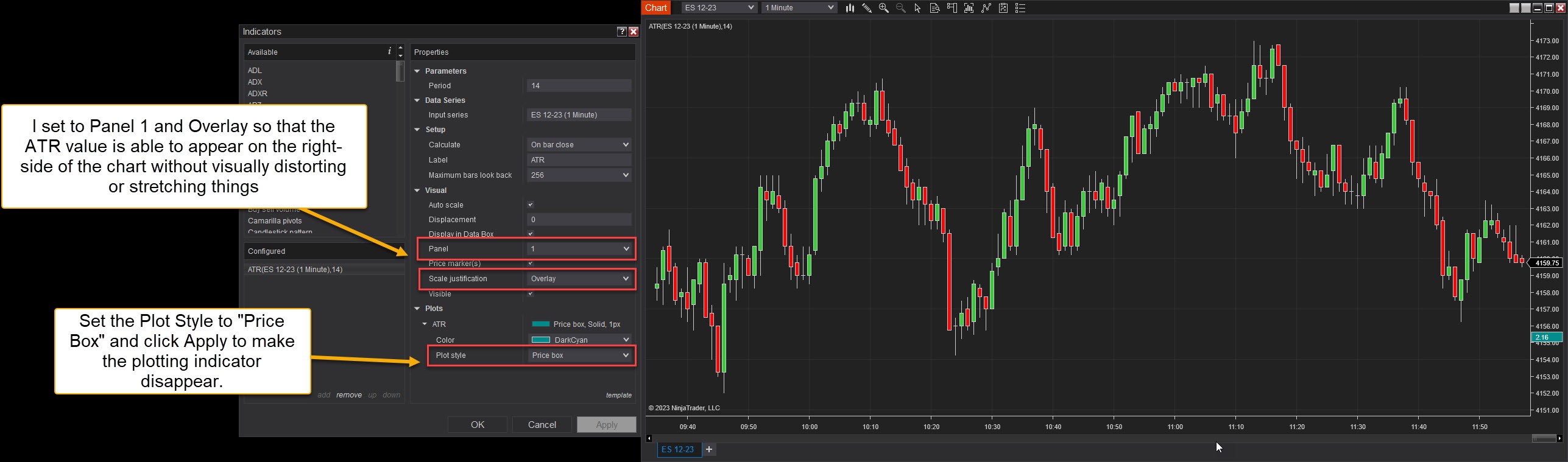Viewport: 1568px width, 462px height.
Task: Open the Calculate 'On bar close' dropdown
Action: click(x=579, y=145)
